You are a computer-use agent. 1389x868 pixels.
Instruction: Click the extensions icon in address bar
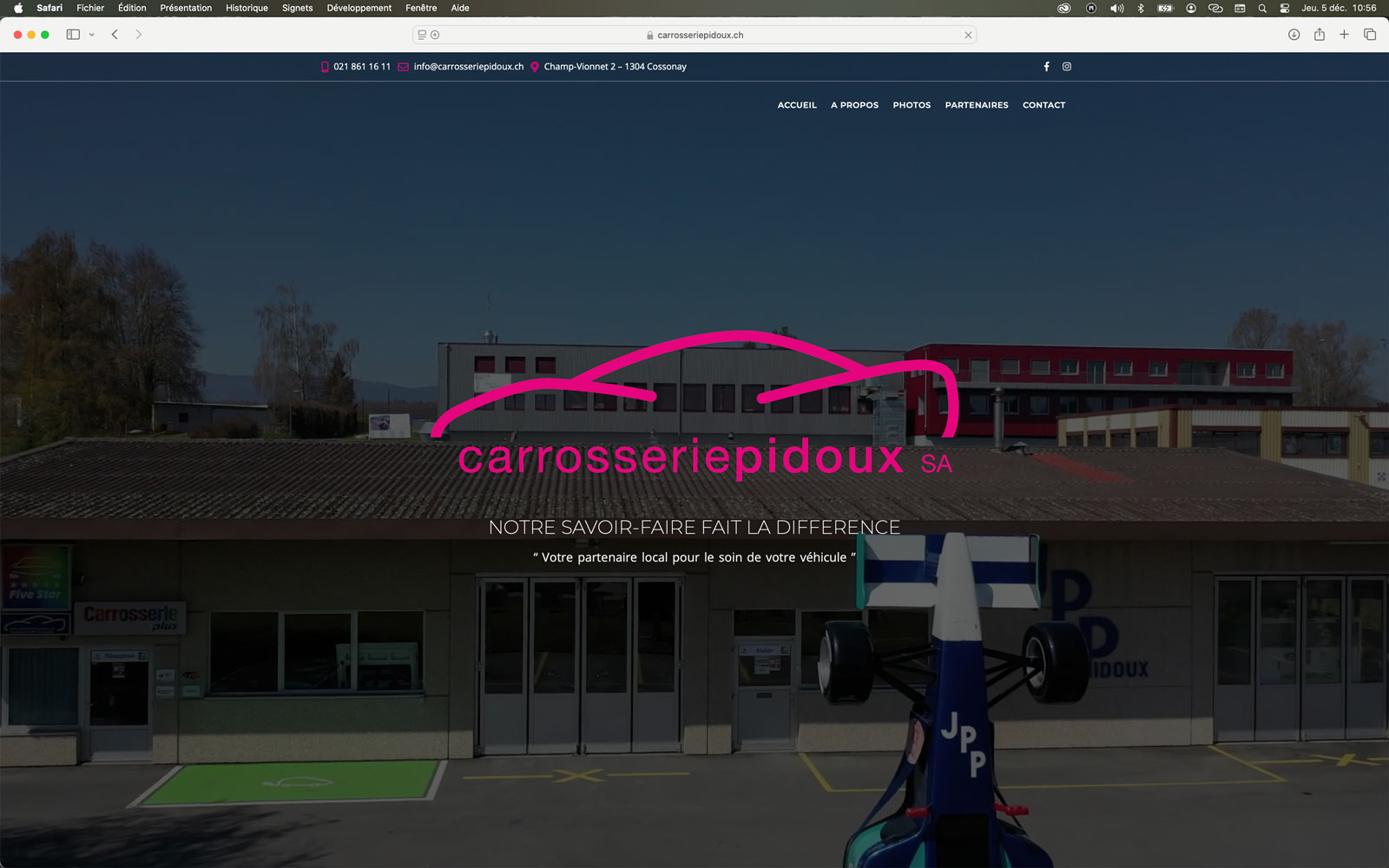[x=435, y=35]
